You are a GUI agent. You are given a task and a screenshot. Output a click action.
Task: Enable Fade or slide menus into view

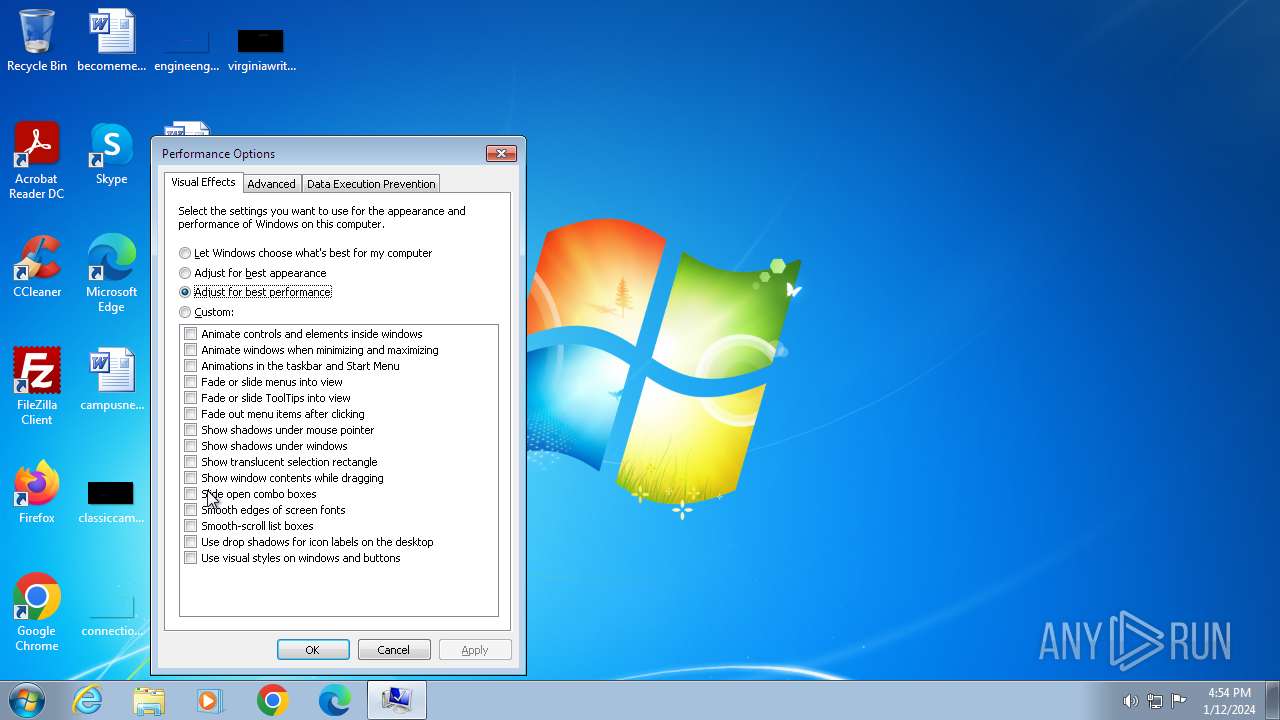(x=191, y=382)
